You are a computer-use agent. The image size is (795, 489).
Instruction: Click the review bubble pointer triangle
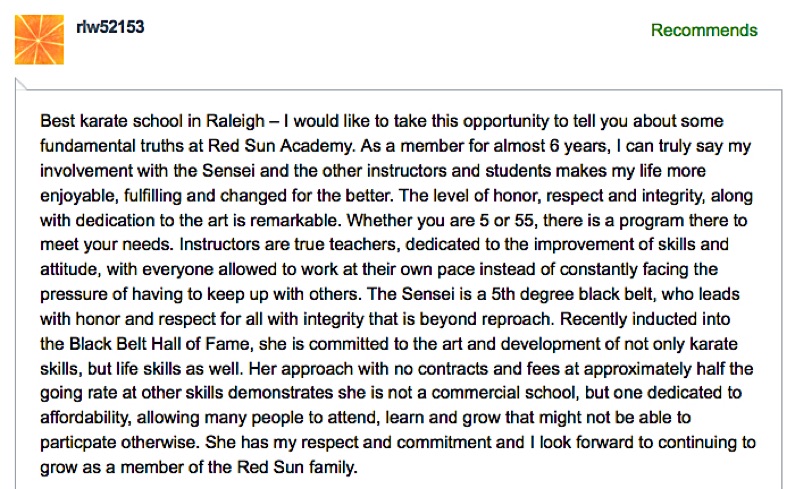click(21, 85)
